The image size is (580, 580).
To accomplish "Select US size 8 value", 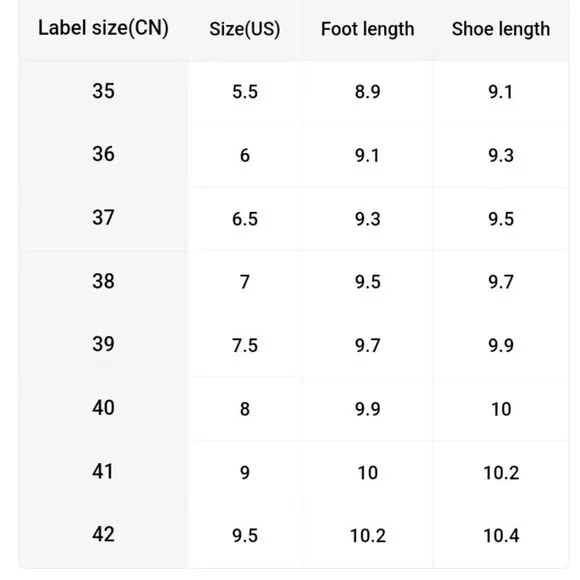I will point(245,409).
